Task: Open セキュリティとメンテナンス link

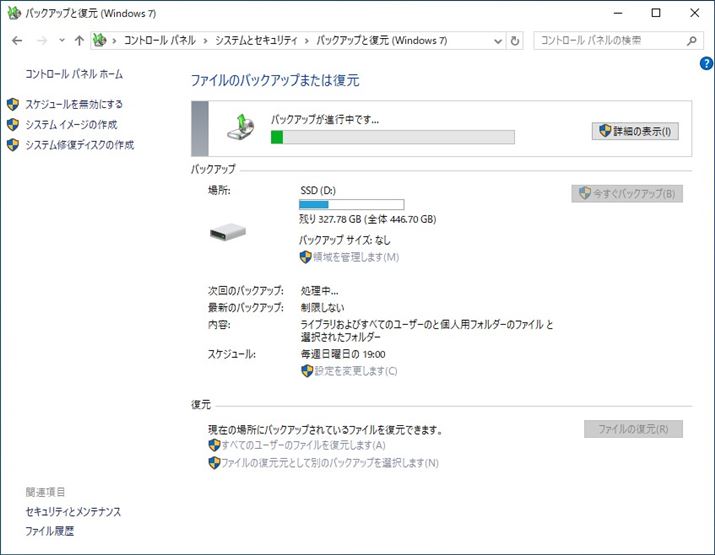Action: coord(73,512)
